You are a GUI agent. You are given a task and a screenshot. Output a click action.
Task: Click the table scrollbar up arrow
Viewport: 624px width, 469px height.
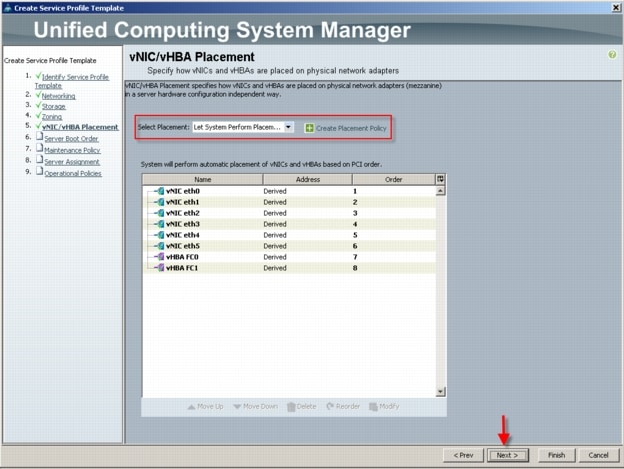pos(440,191)
